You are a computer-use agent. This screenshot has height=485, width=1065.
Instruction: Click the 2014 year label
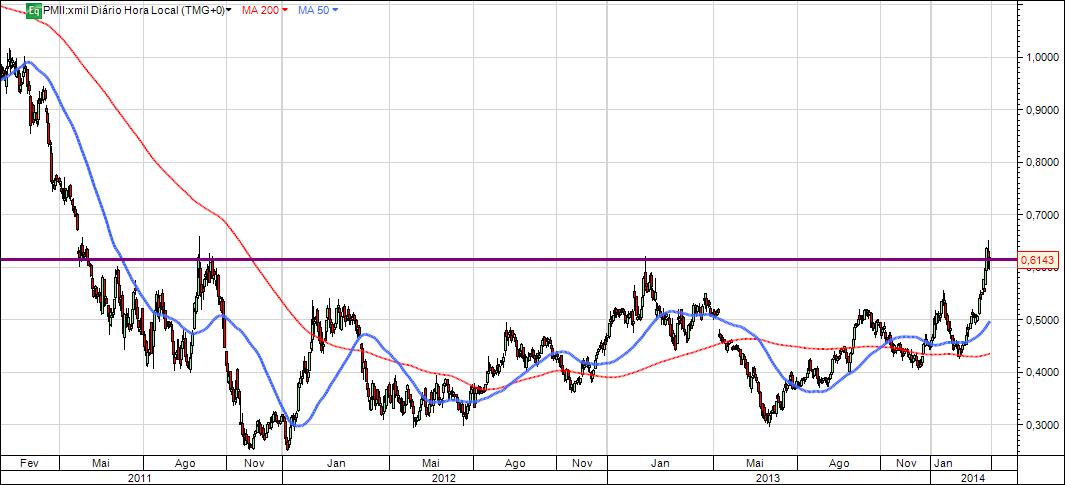[974, 478]
